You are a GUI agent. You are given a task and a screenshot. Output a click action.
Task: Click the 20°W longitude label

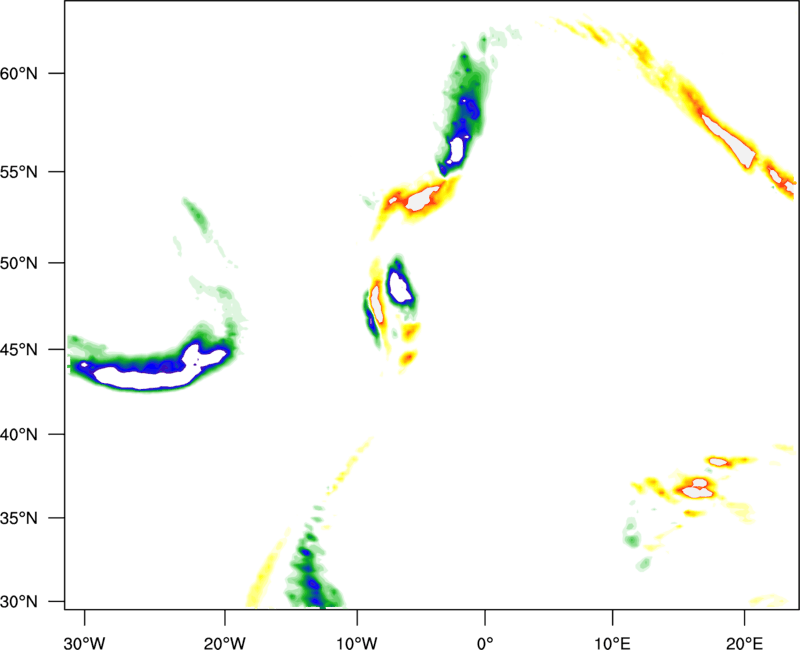pos(225,643)
